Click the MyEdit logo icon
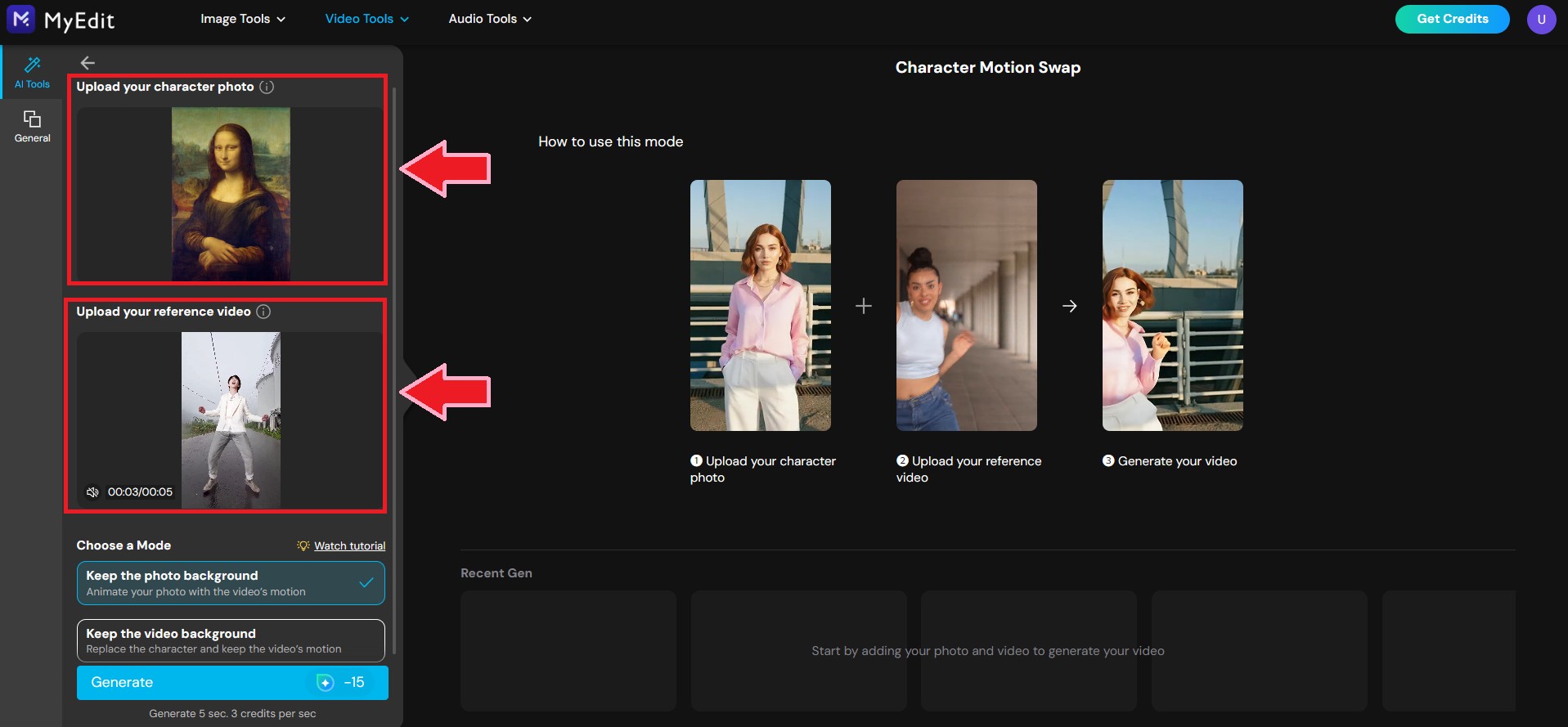Image resolution: width=1568 pixels, height=727 pixels. pyautogui.click(x=20, y=19)
